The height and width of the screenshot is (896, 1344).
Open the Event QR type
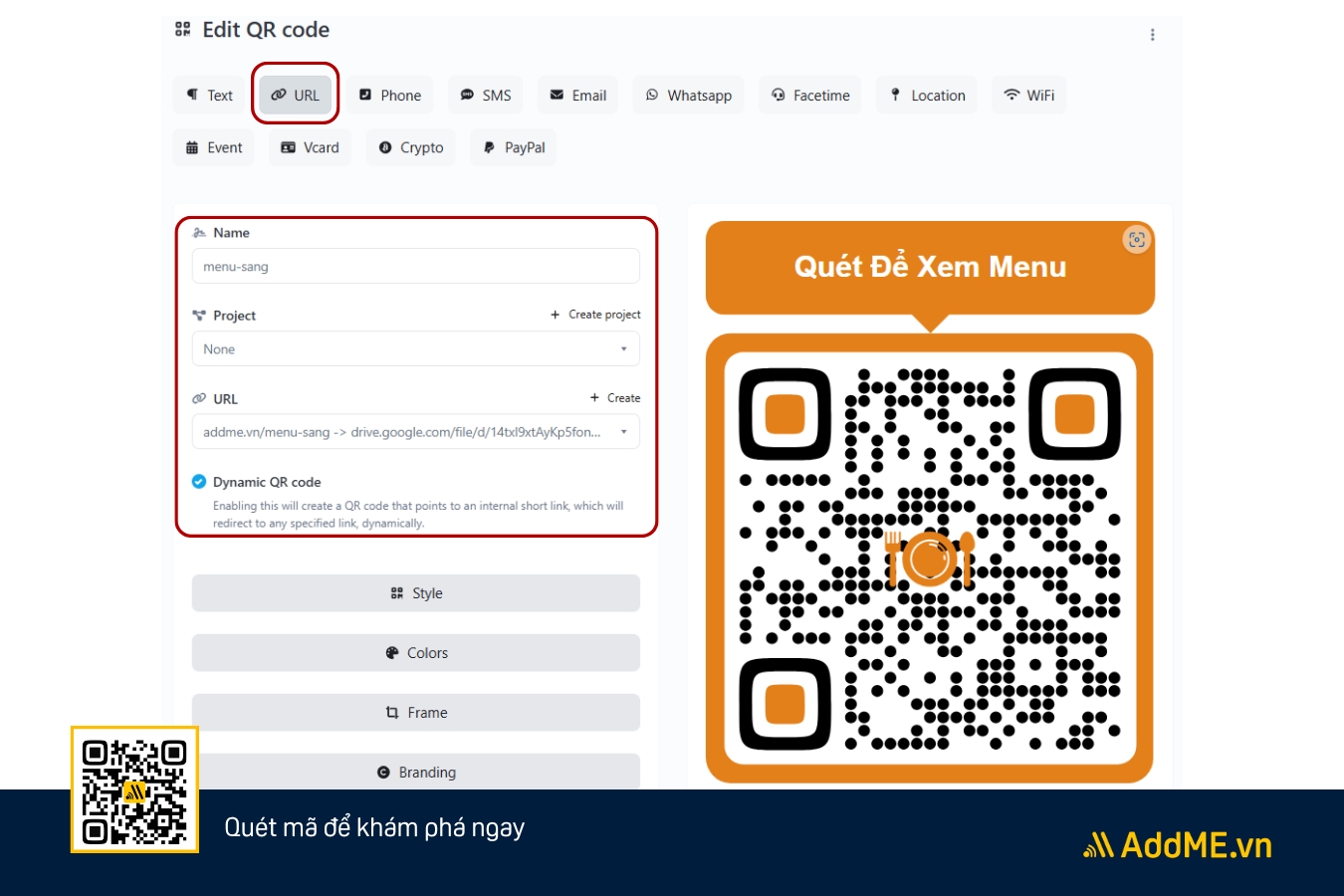pos(214,147)
